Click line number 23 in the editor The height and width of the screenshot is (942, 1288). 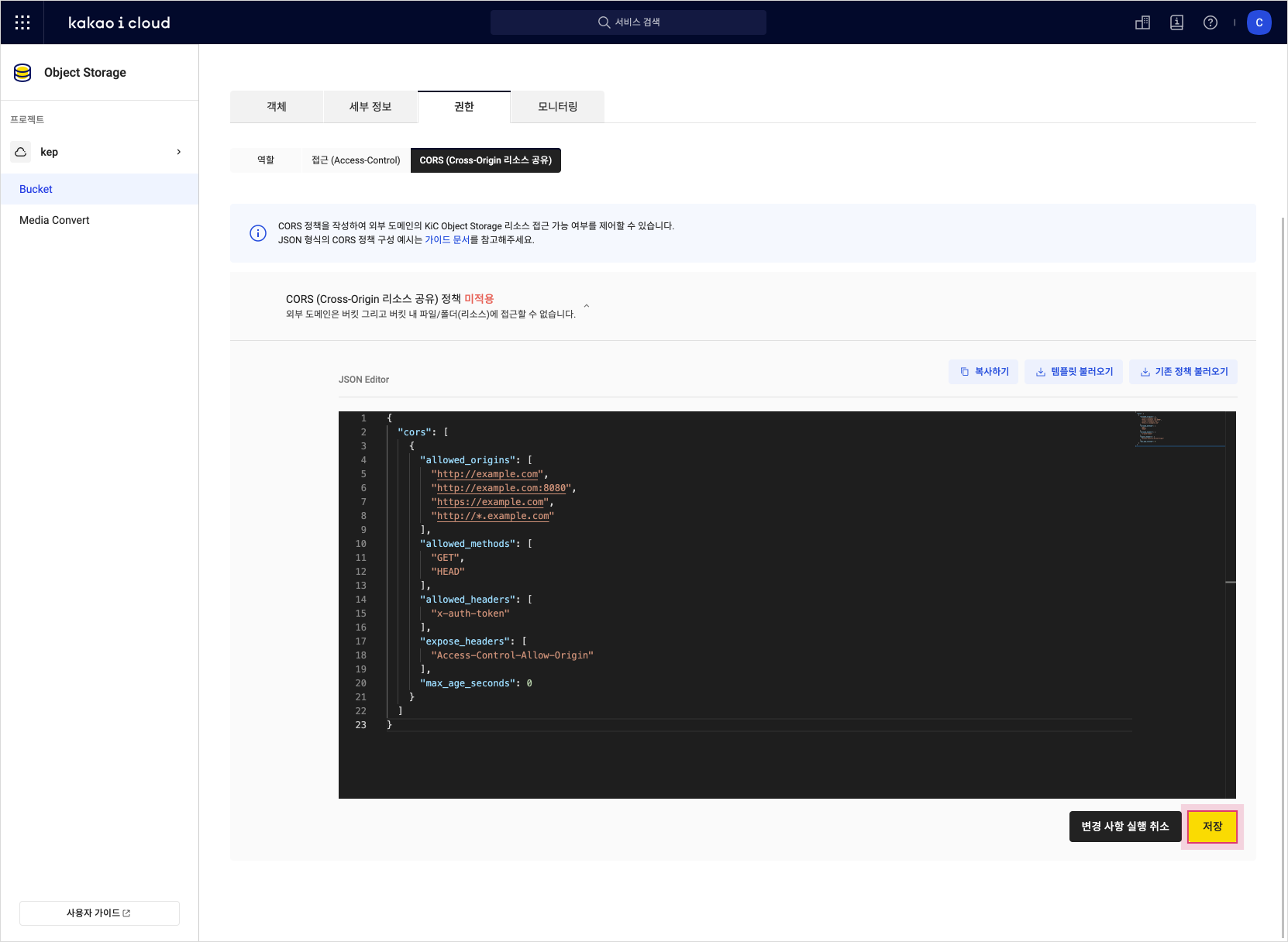click(x=361, y=725)
